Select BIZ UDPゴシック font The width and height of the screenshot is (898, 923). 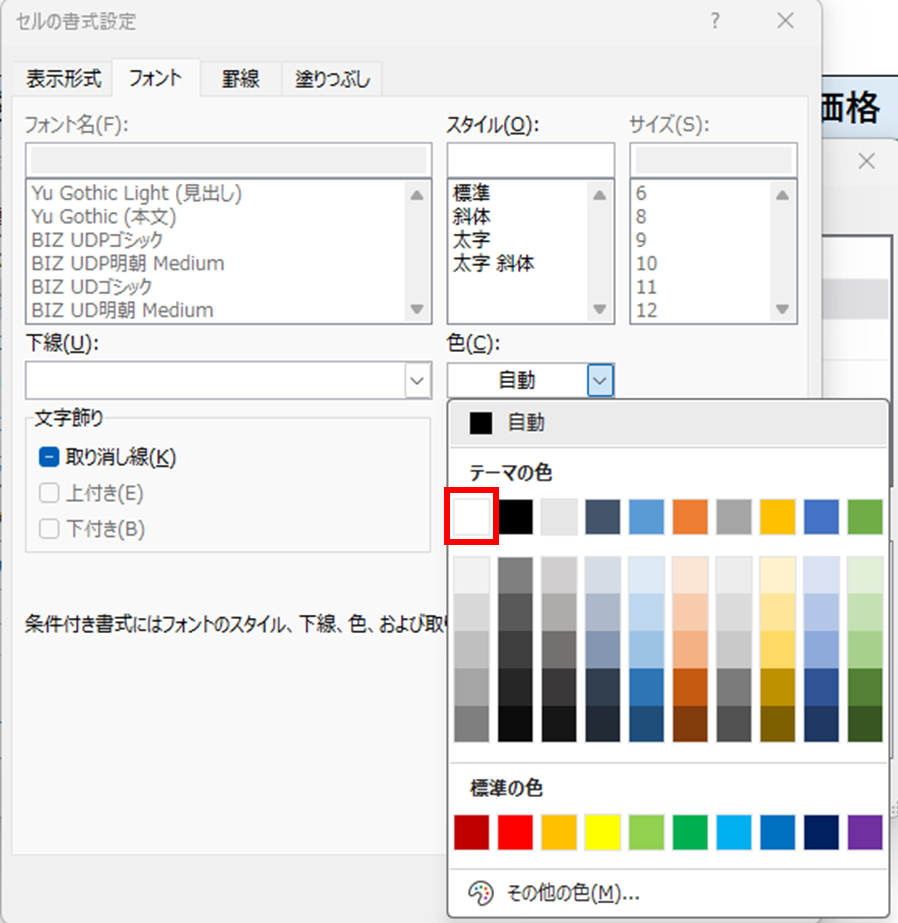click(x=97, y=240)
